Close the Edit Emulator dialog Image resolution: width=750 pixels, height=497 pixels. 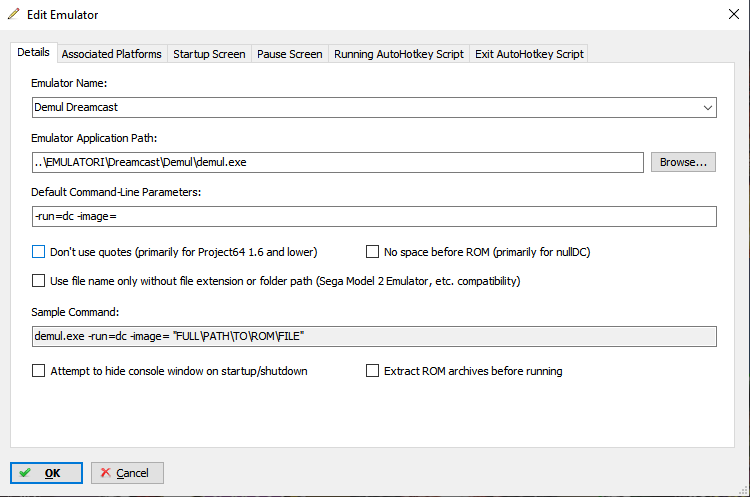(734, 14)
